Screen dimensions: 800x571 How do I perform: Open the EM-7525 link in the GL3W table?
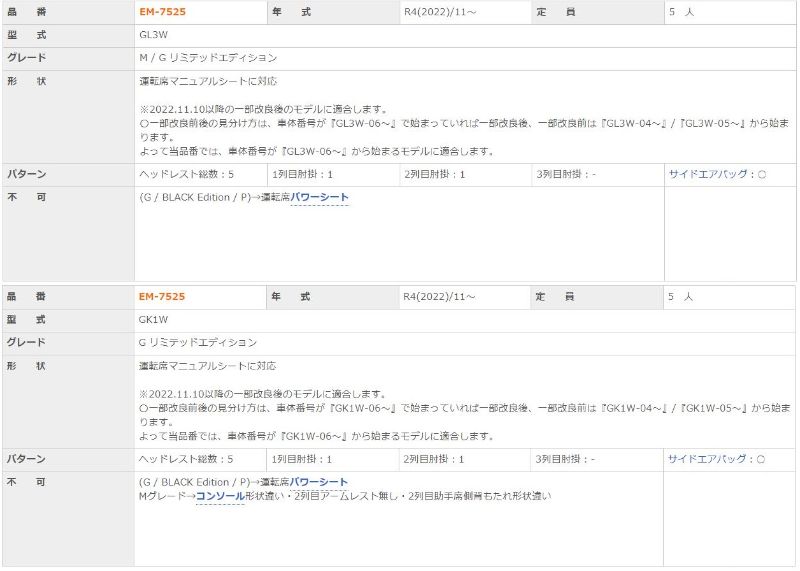[x=162, y=12]
